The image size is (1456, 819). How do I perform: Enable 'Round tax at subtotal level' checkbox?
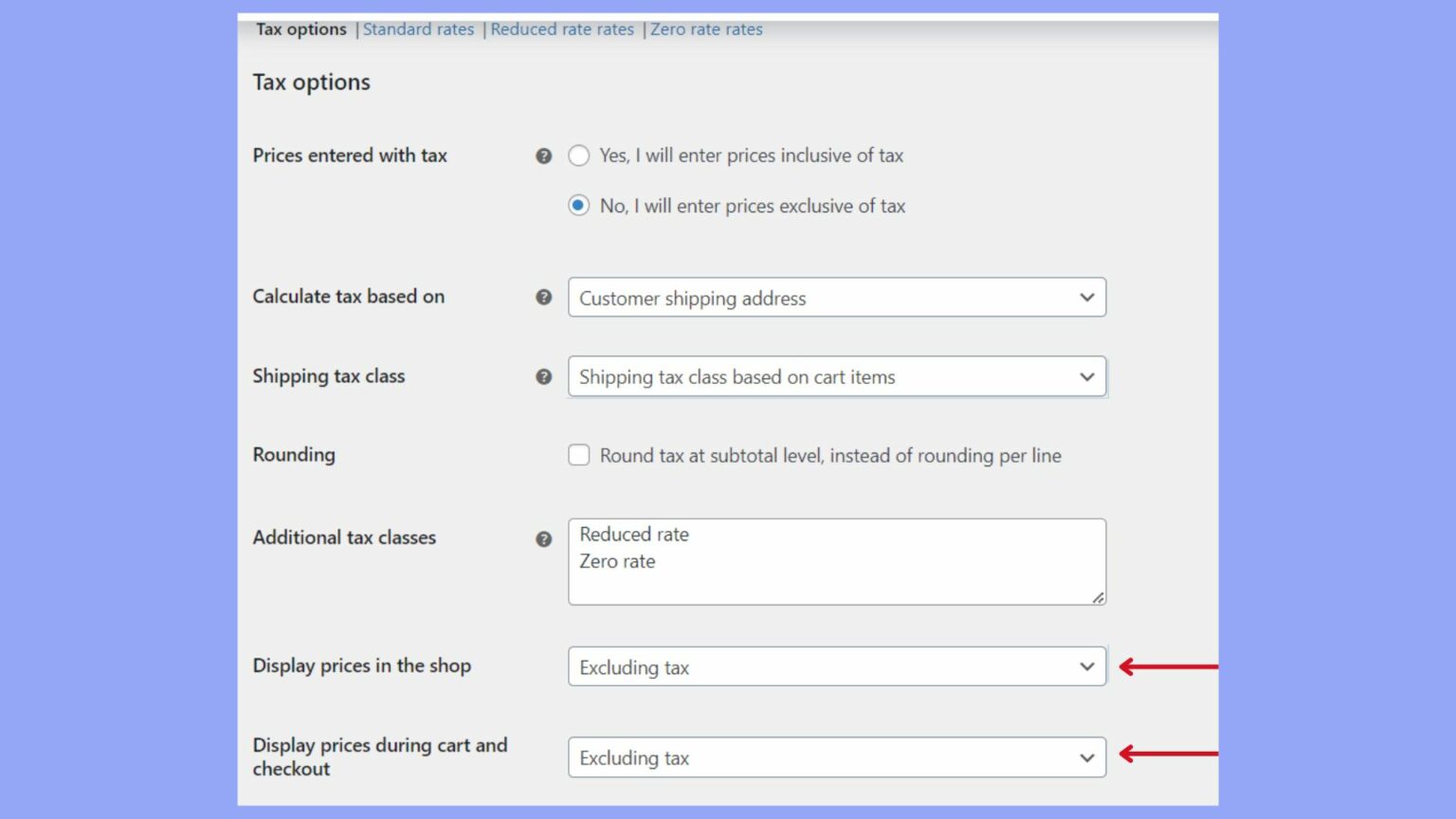[x=579, y=455]
